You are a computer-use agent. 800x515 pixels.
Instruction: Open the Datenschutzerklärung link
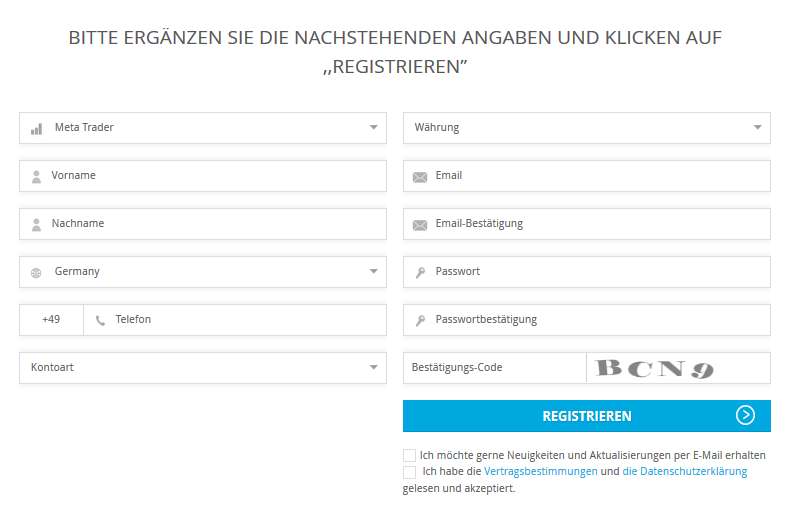click(x=684, y=471)
